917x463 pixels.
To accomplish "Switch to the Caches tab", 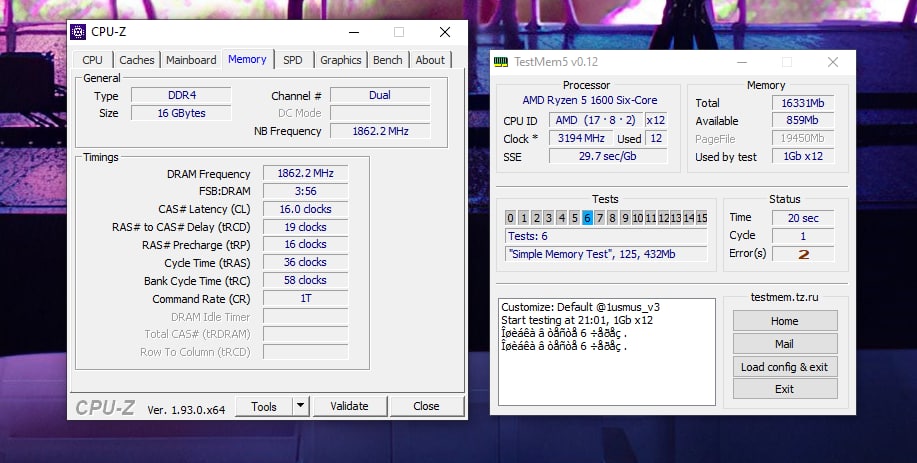I will pos(137,60).
